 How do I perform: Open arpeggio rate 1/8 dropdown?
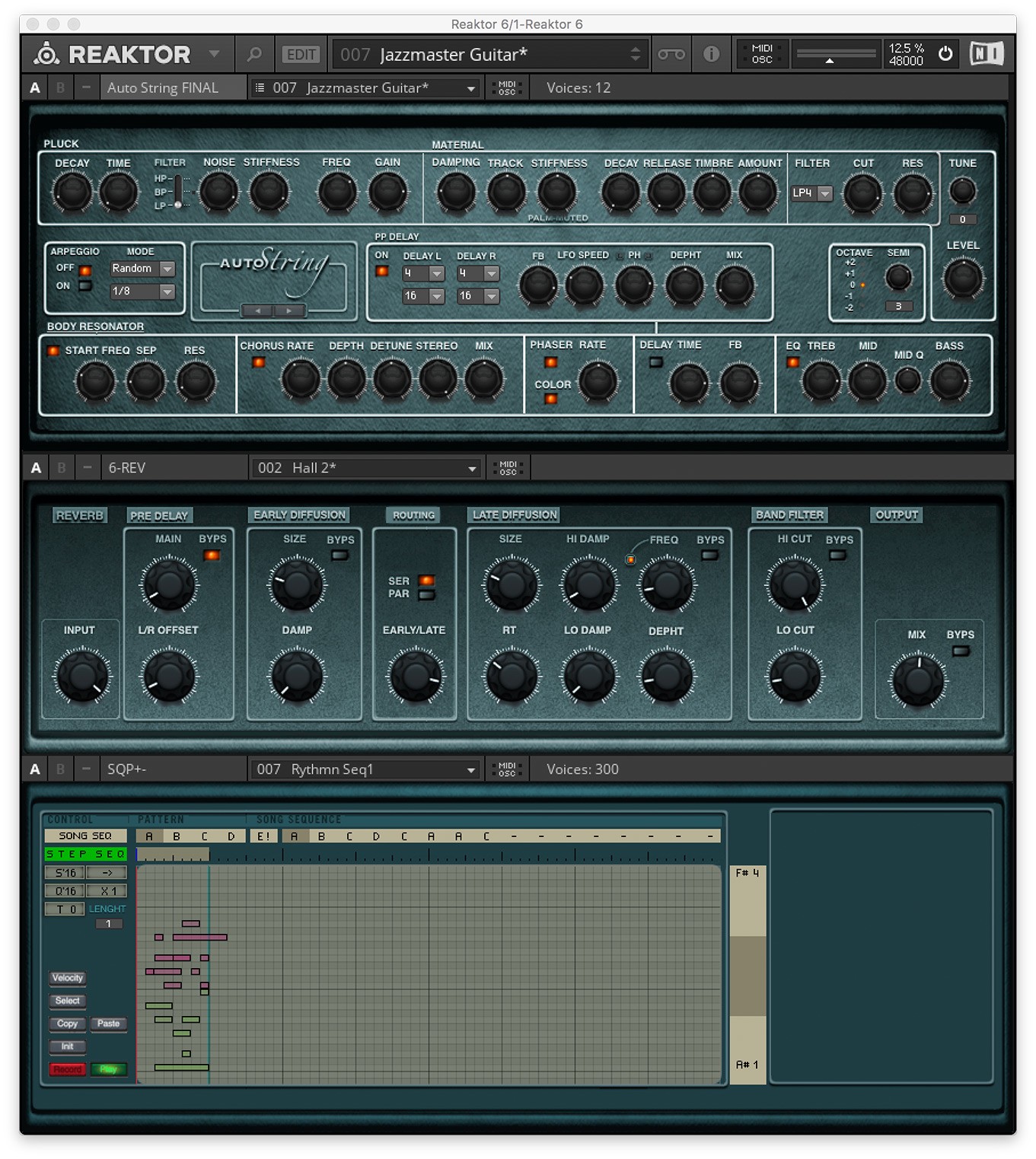pyautogui.click(x=143, y=291)
